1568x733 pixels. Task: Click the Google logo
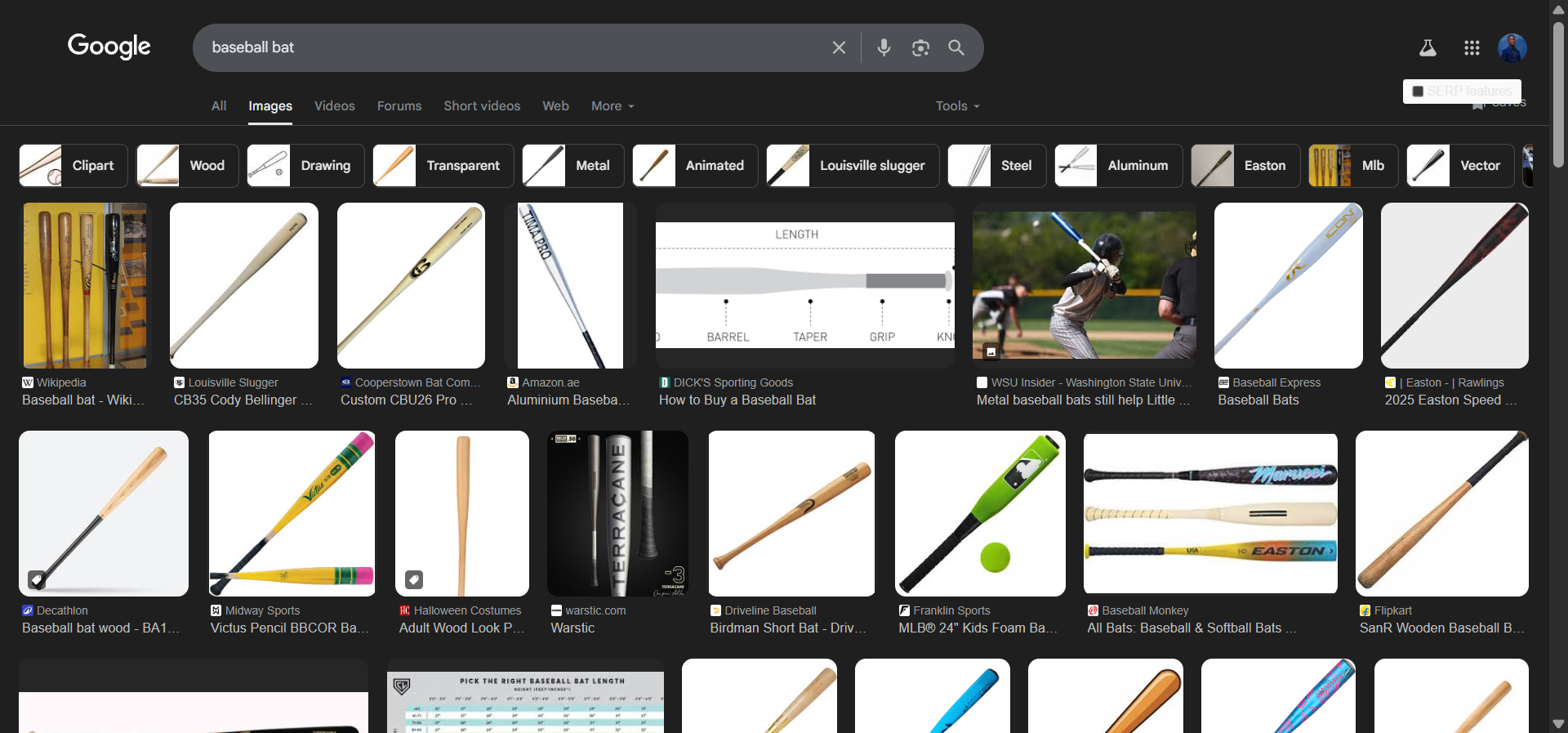[109, 47]
